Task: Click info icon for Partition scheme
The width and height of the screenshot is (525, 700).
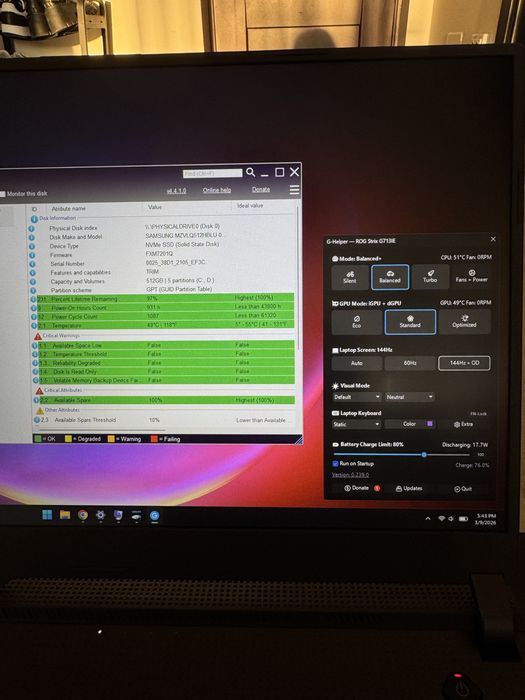Action: click(x=32, y=291)
